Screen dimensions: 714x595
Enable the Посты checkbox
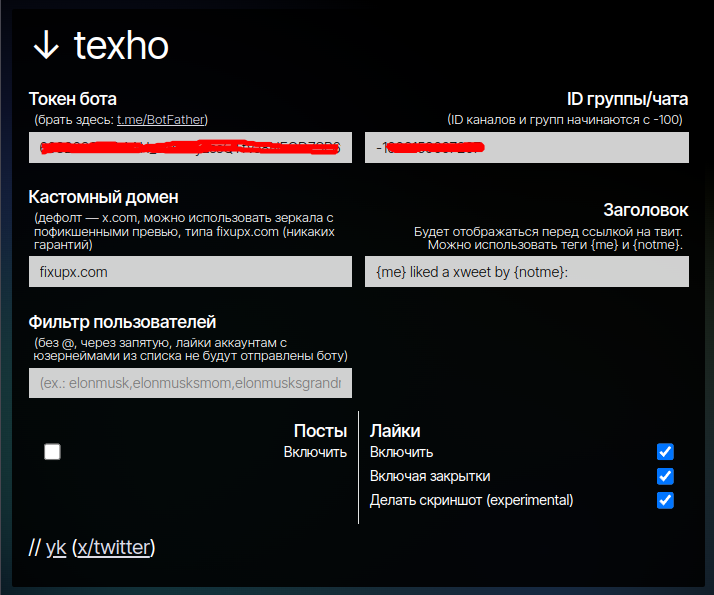point(52,452)
